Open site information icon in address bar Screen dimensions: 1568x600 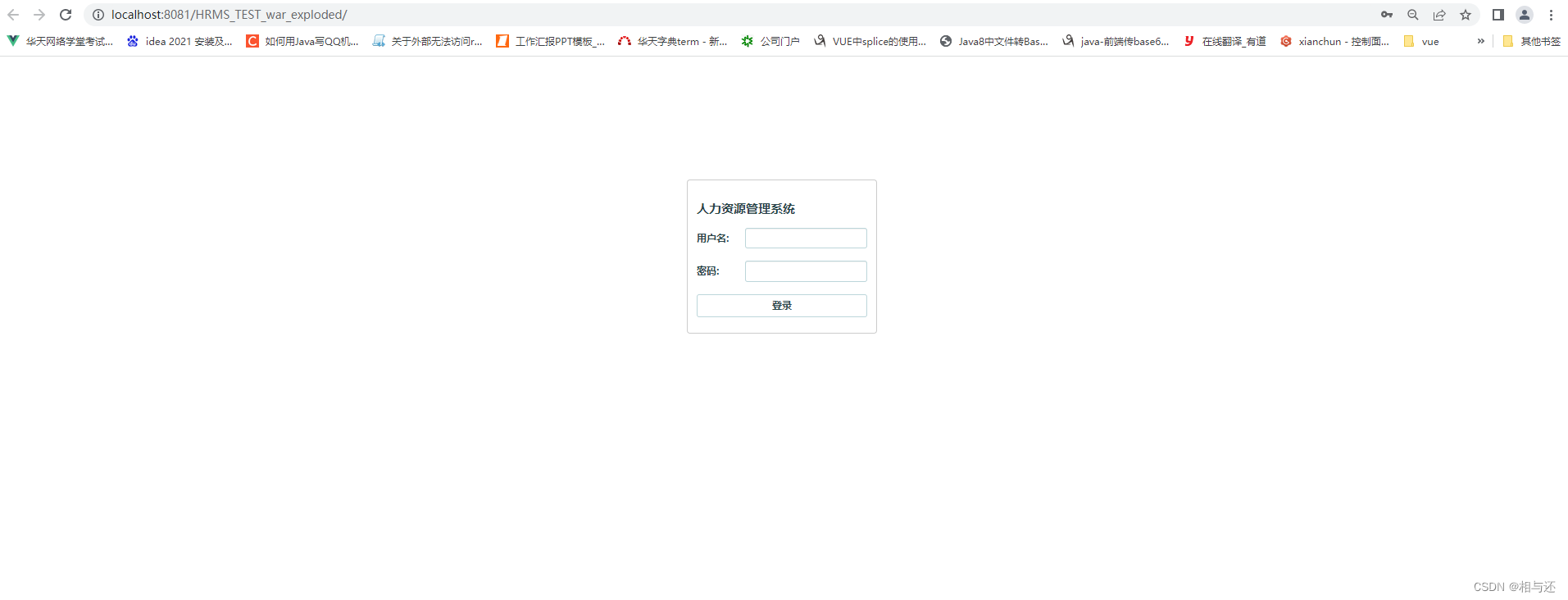98,15
